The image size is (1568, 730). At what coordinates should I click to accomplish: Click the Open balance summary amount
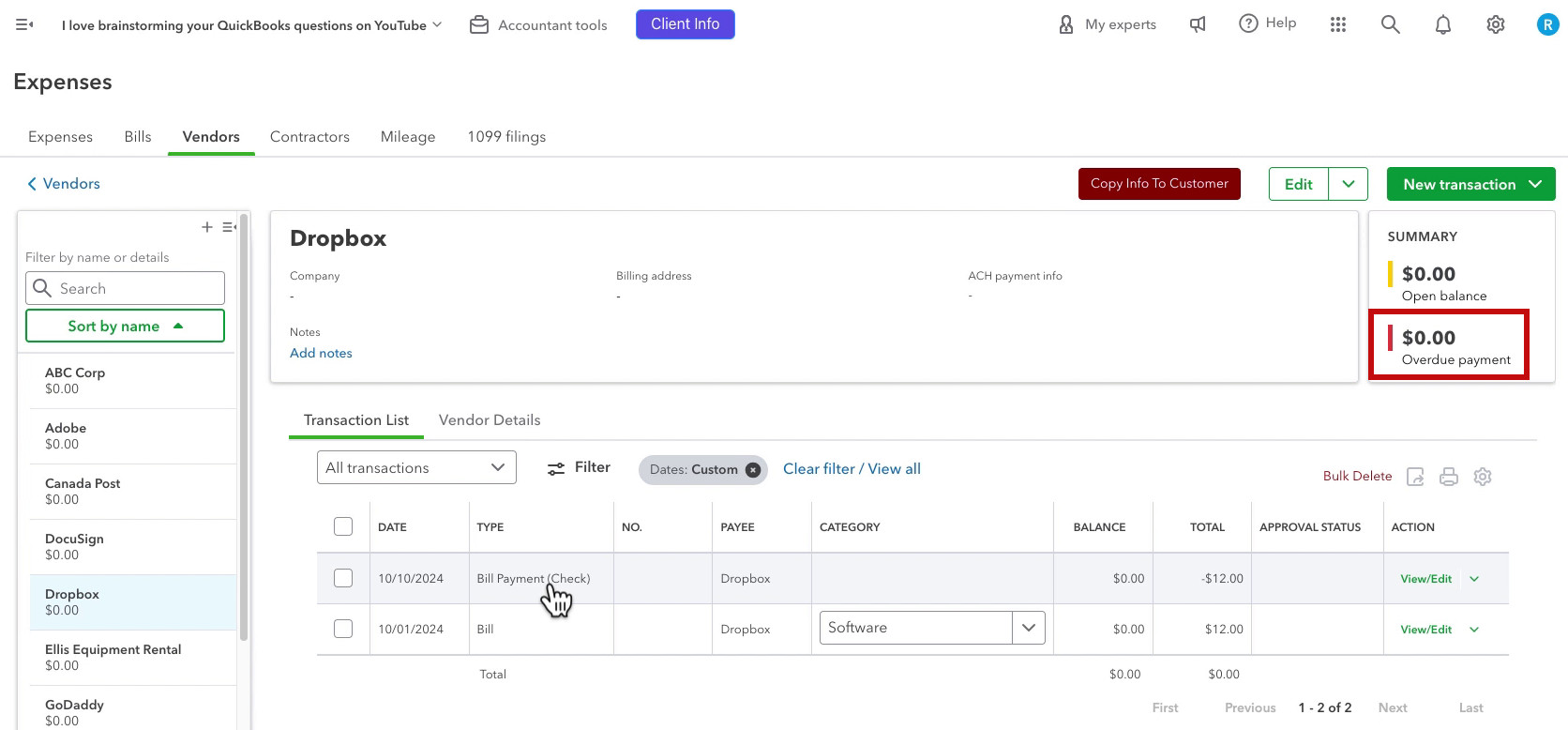point(1428,274)
